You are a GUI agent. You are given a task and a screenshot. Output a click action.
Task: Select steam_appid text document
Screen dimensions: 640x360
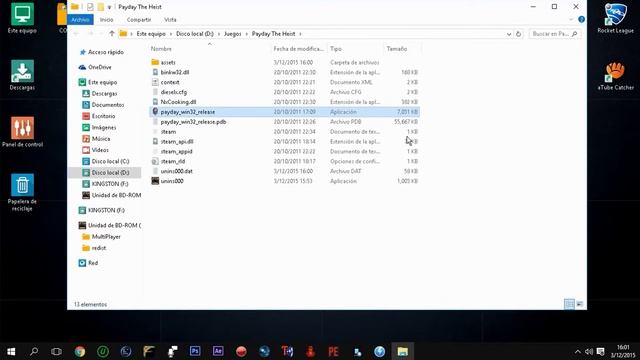click(x=176, y=151)
